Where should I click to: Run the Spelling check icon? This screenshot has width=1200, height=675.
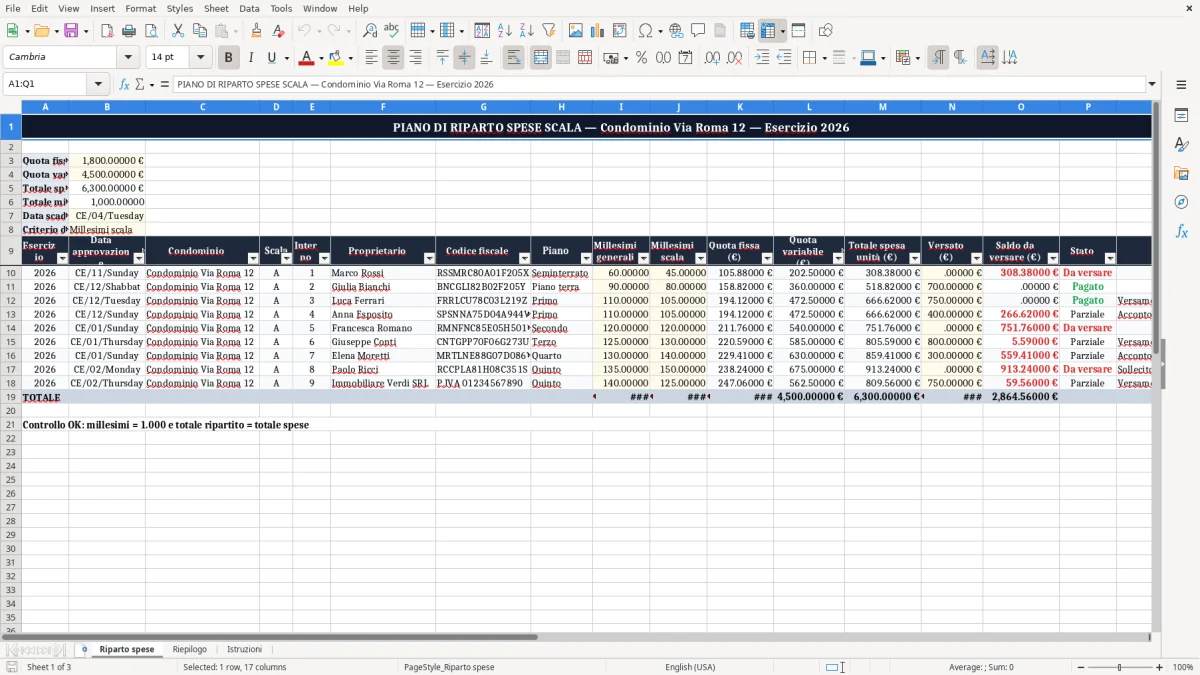tap(391, 31)
